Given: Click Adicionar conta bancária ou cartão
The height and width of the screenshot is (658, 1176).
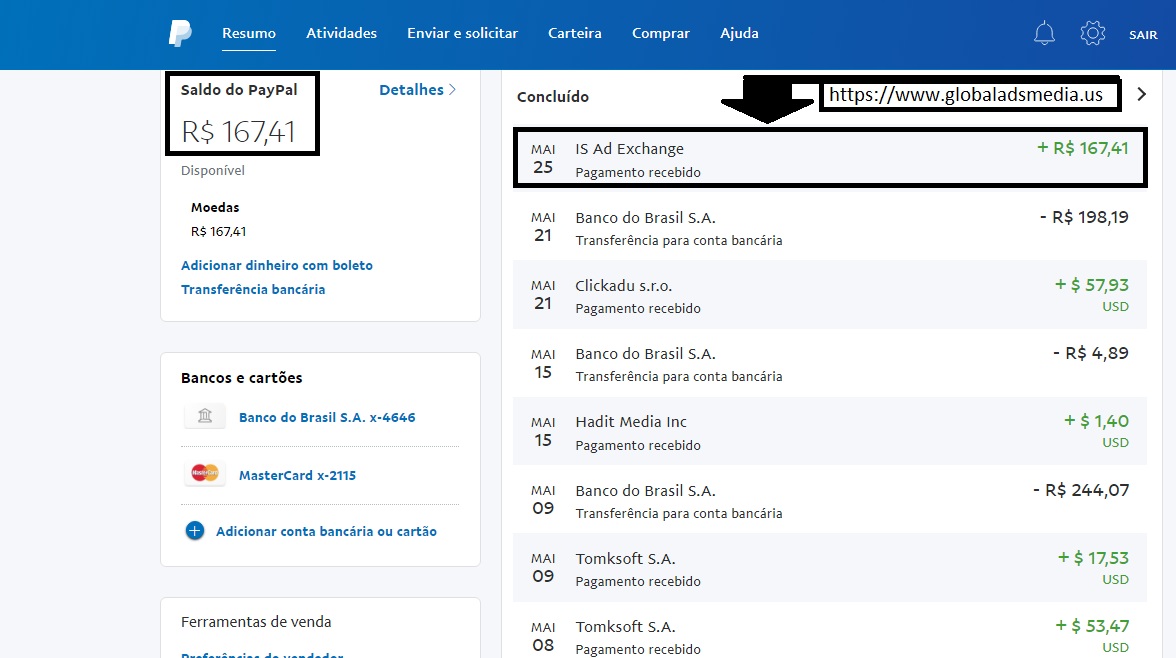Looking at the screenshot, I should [326, 531].
